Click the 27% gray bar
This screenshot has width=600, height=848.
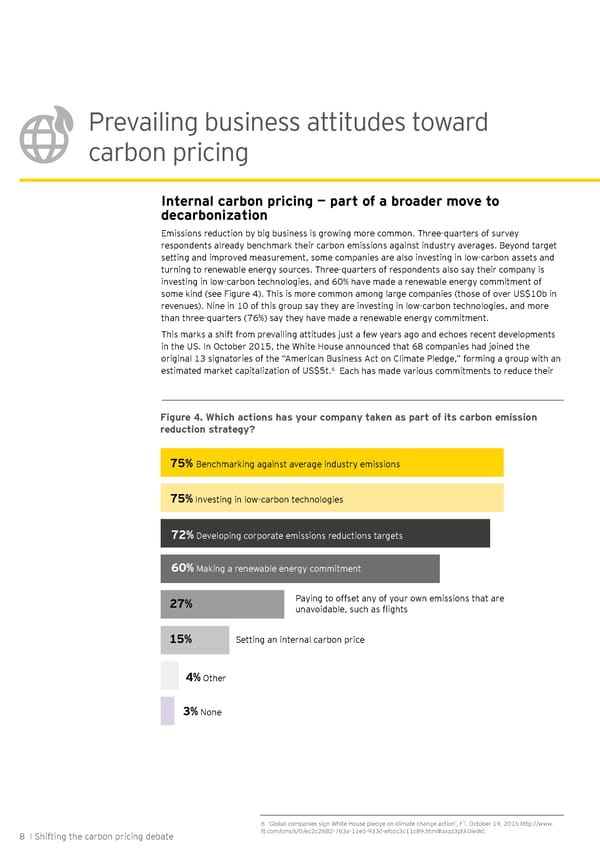[222, 604]
